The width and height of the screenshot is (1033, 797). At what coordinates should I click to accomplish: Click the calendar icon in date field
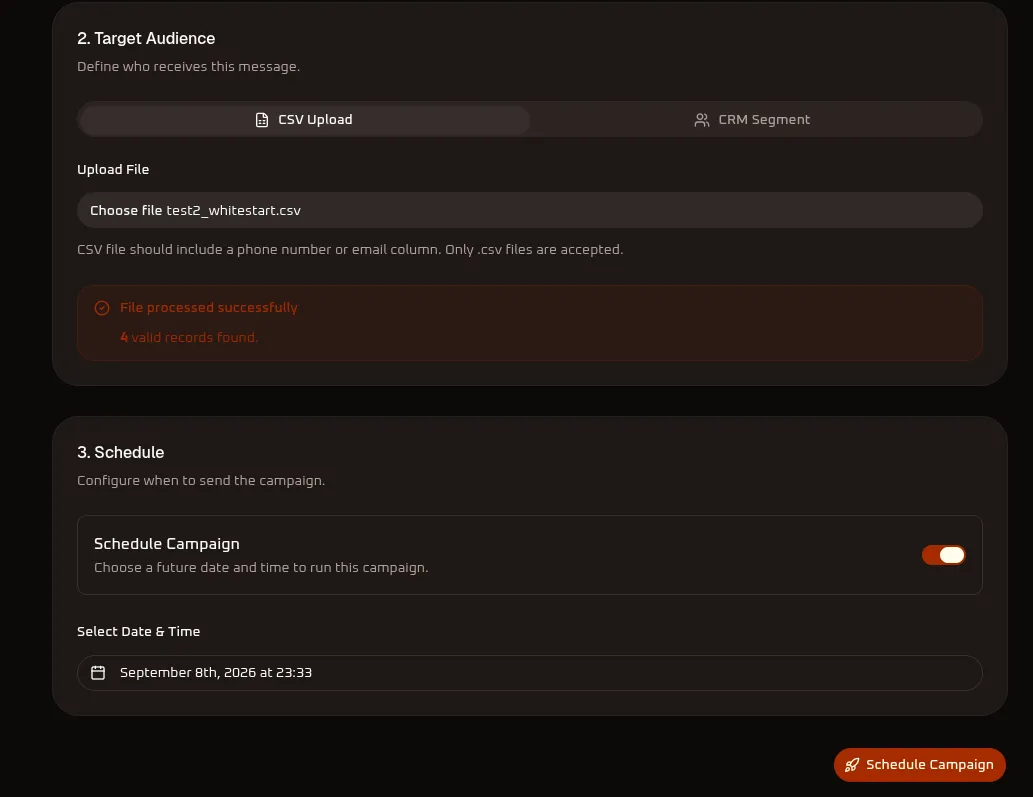(x=98, y=673)
